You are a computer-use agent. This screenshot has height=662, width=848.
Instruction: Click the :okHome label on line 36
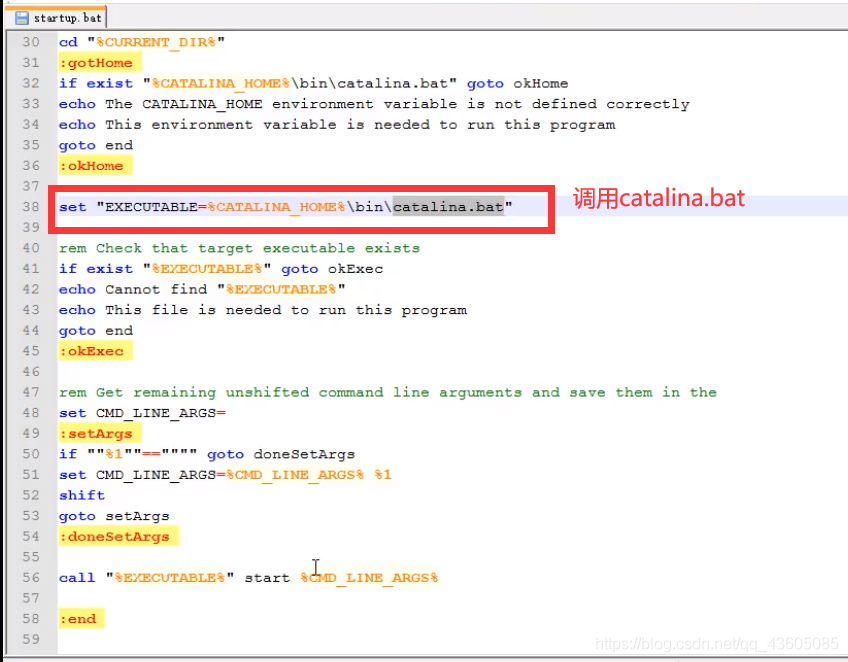click(x=95, y=166)
